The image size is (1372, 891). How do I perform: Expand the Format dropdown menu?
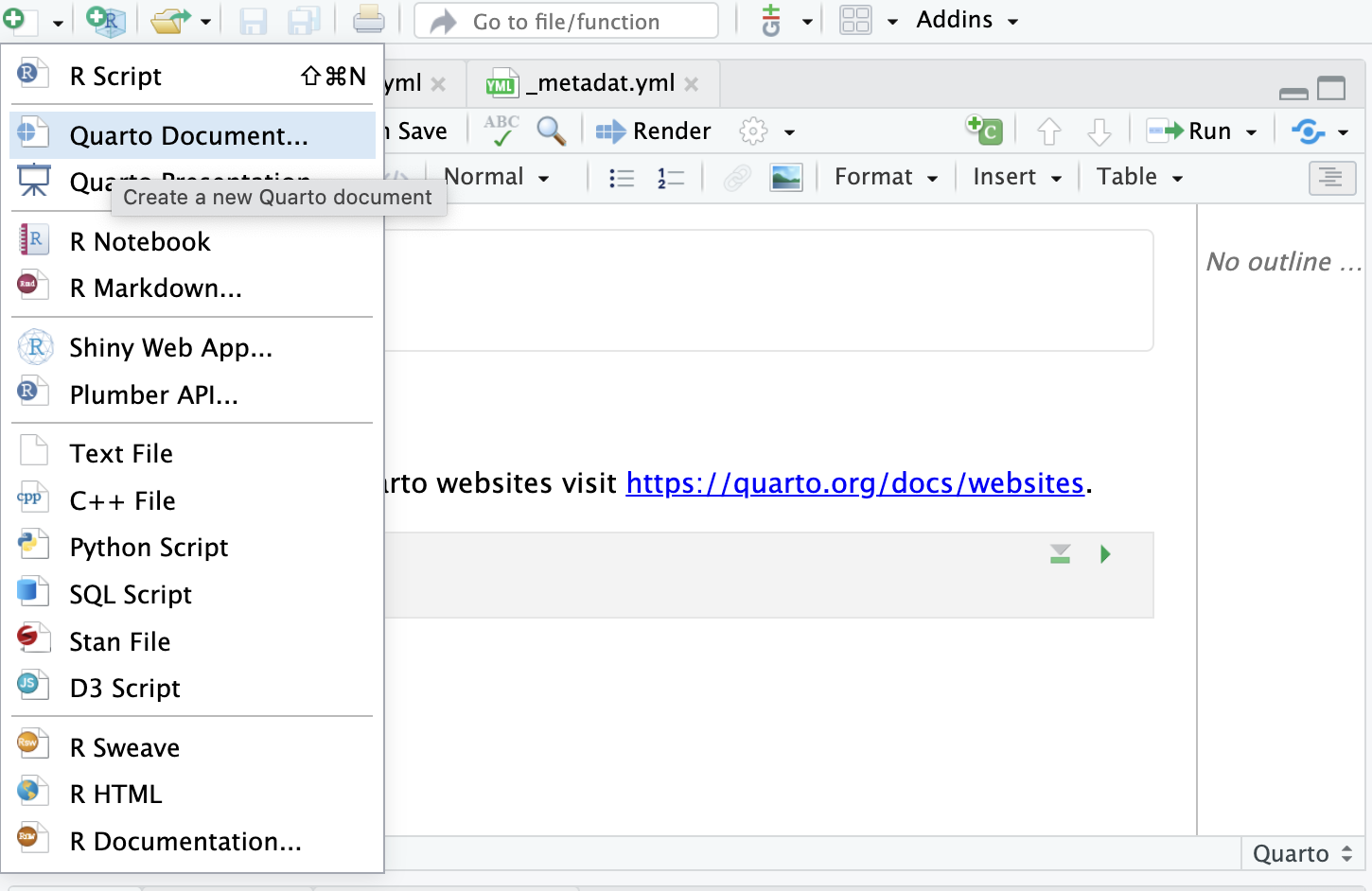click(886, 177)
